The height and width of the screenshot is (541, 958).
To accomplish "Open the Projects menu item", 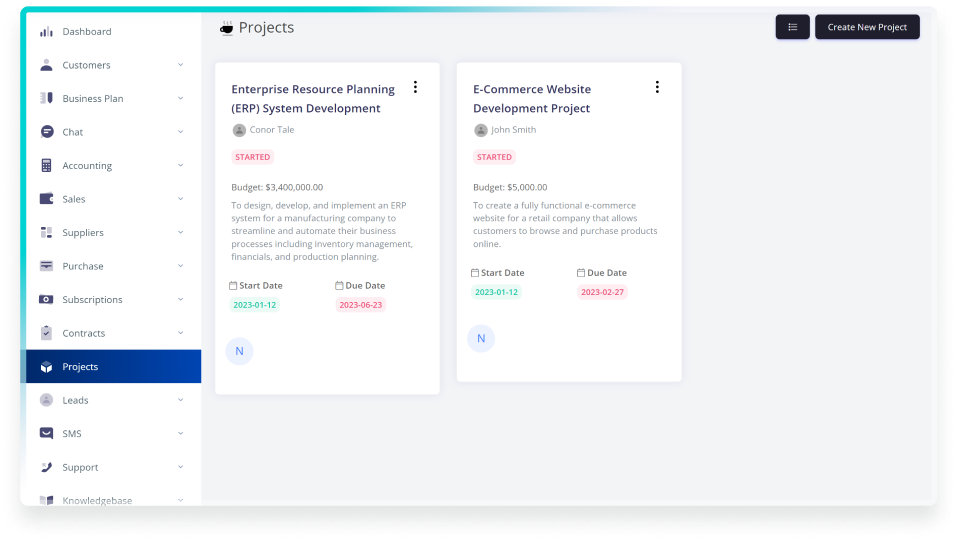I will (x=80, y=367).
